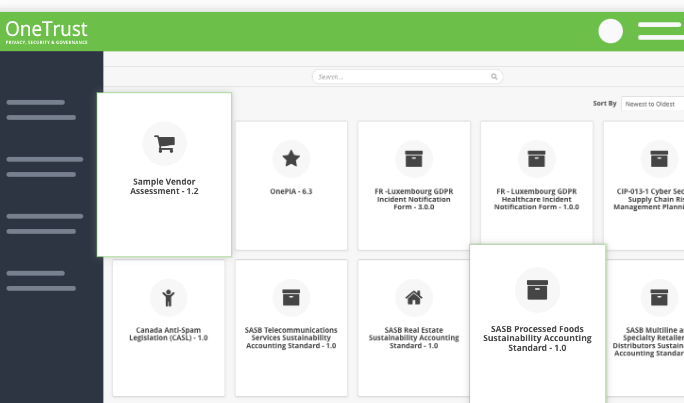Open the user profile avatar circle
Screen dimensions: 684x403
[x=610, y=31]
